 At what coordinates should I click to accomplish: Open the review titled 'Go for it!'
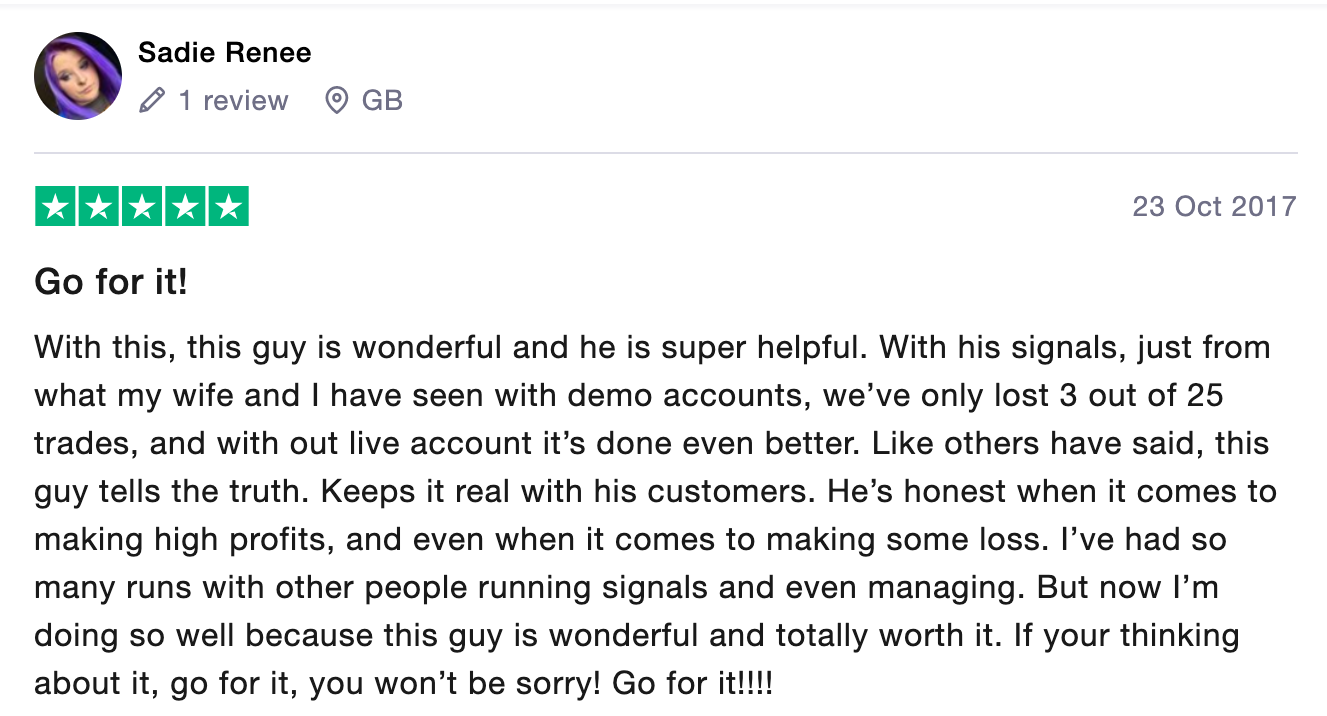click(x=111, y=282)
